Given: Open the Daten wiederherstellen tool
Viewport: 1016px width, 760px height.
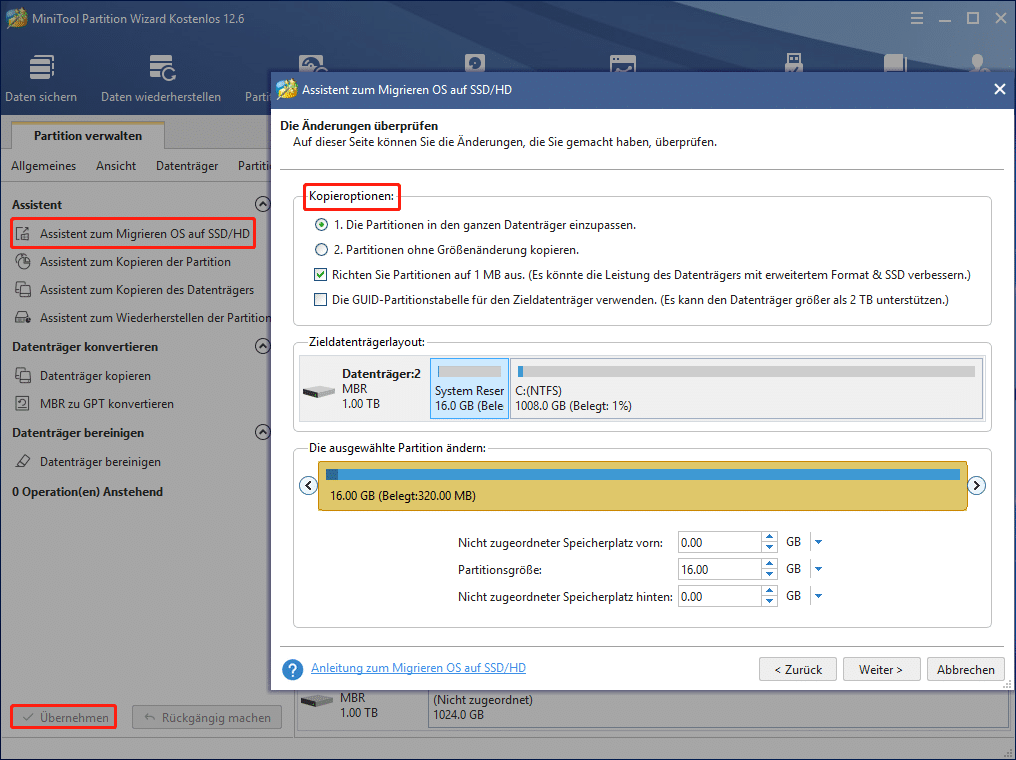Looking at the screenshot, I should point(161,78).
